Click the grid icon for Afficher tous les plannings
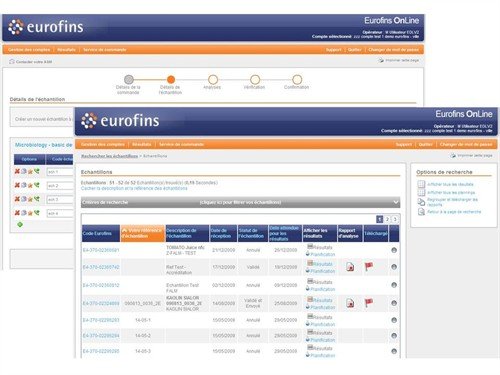The width and height of the screenshot is (500, 375). coord(421,192)
